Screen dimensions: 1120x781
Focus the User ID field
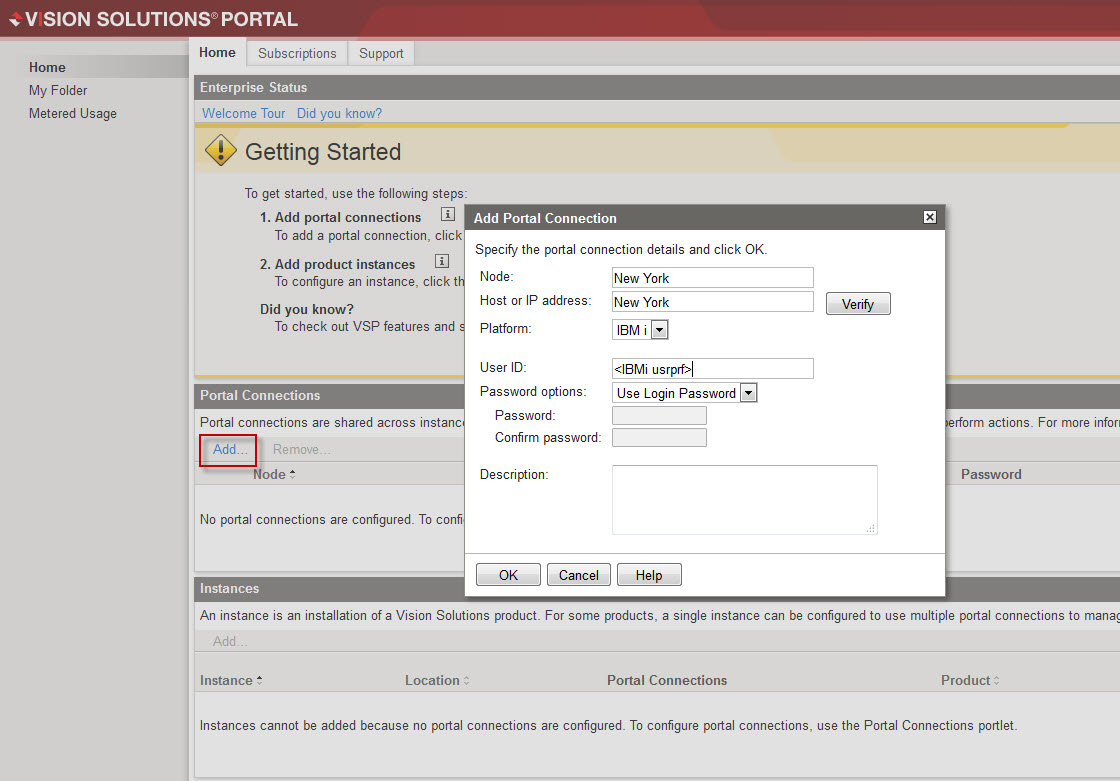pos(712,369)
